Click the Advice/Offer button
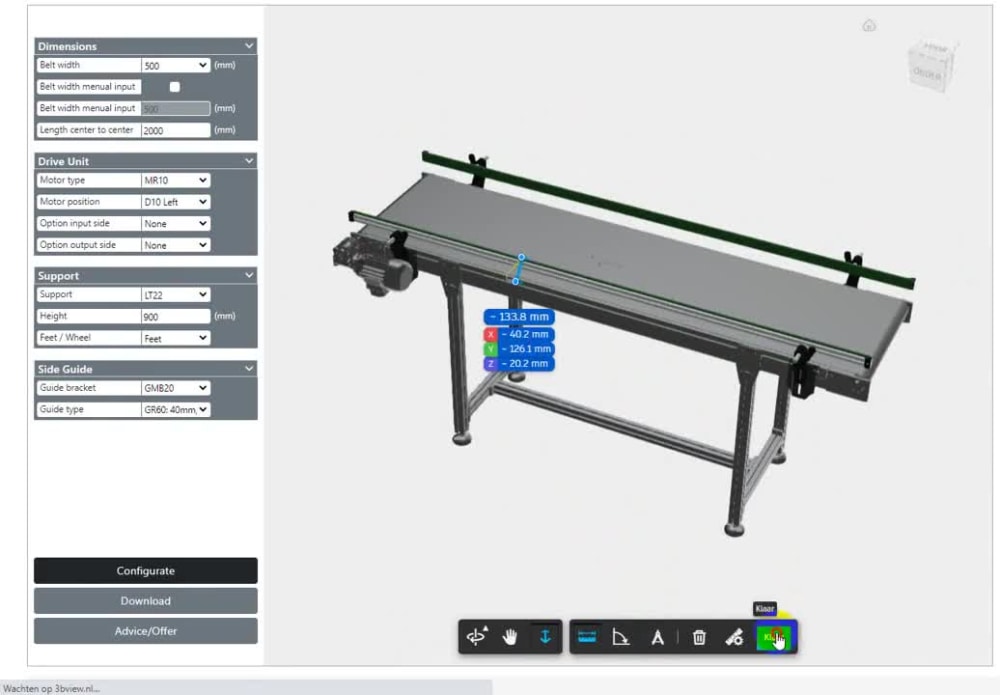 (x=145, y=631)
